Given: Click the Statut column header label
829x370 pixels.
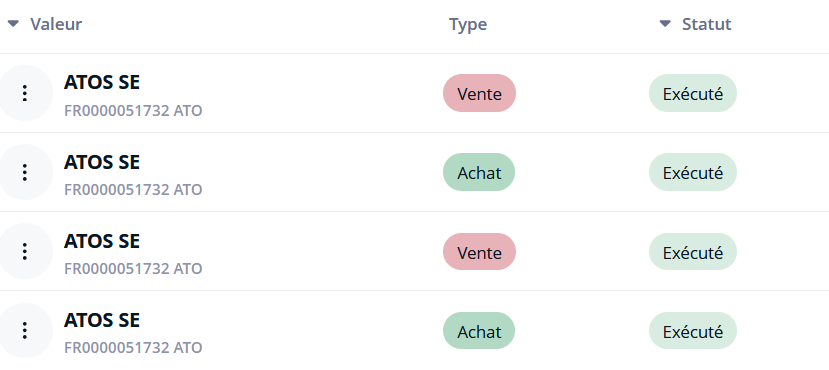Looking at the screenshot, I should (x=707, y=24).
